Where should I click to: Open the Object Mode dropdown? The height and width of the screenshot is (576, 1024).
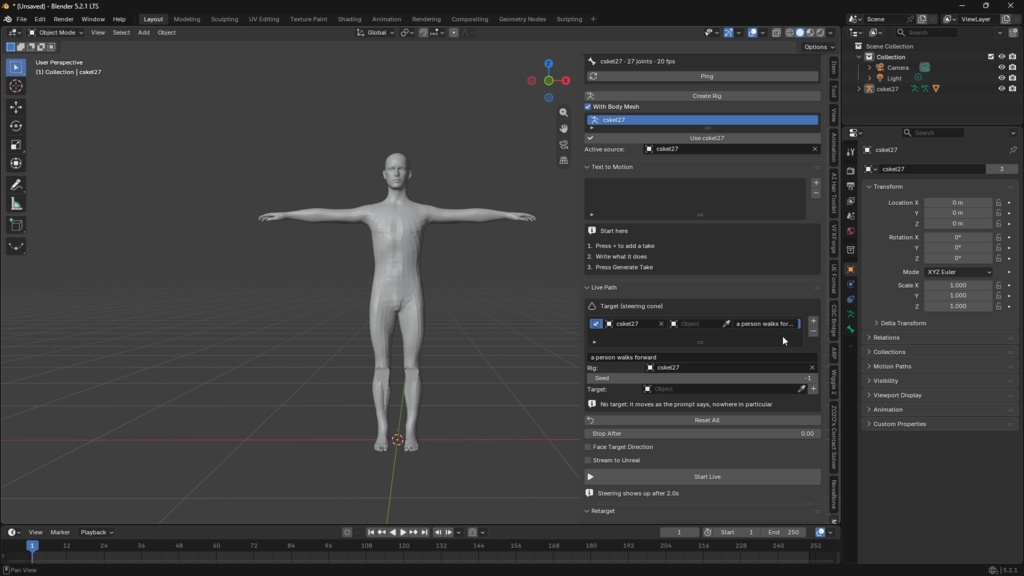56,33
